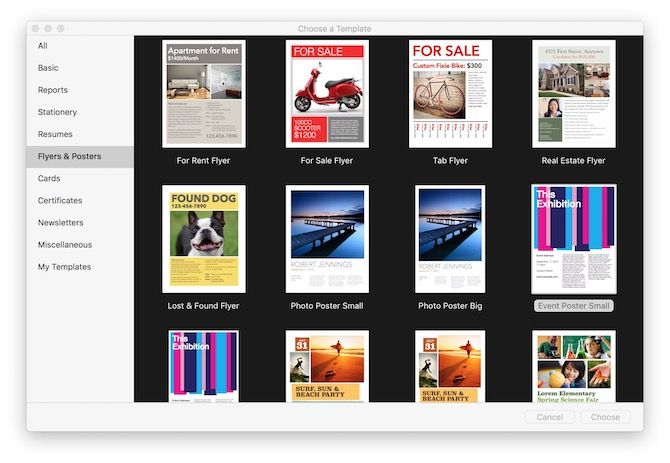Image resolution: width=670 pixels, height=463 pixels.
Task: Pick the For Sale Flyer scooter template
Action: click(x=327, y=94)
